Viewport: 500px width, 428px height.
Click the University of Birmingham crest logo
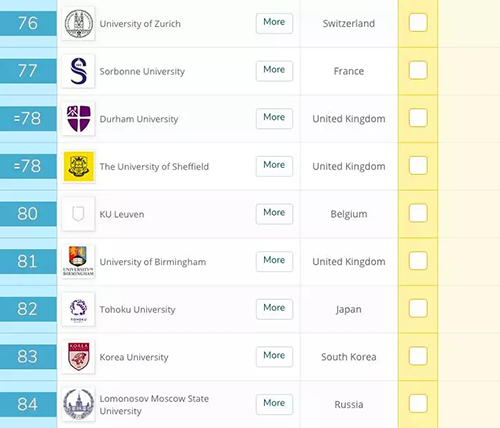click(x=78, y=262)
